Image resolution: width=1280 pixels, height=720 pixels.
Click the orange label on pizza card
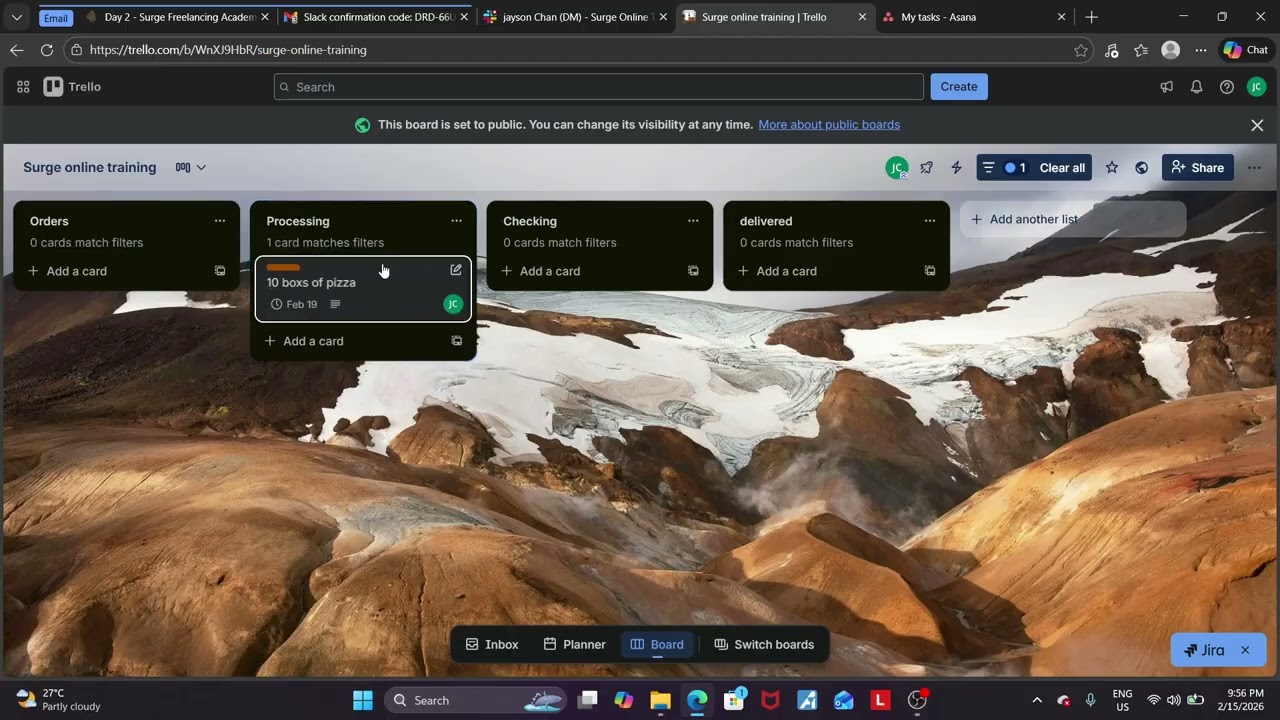pyautogui.click(x=283, y=268)
